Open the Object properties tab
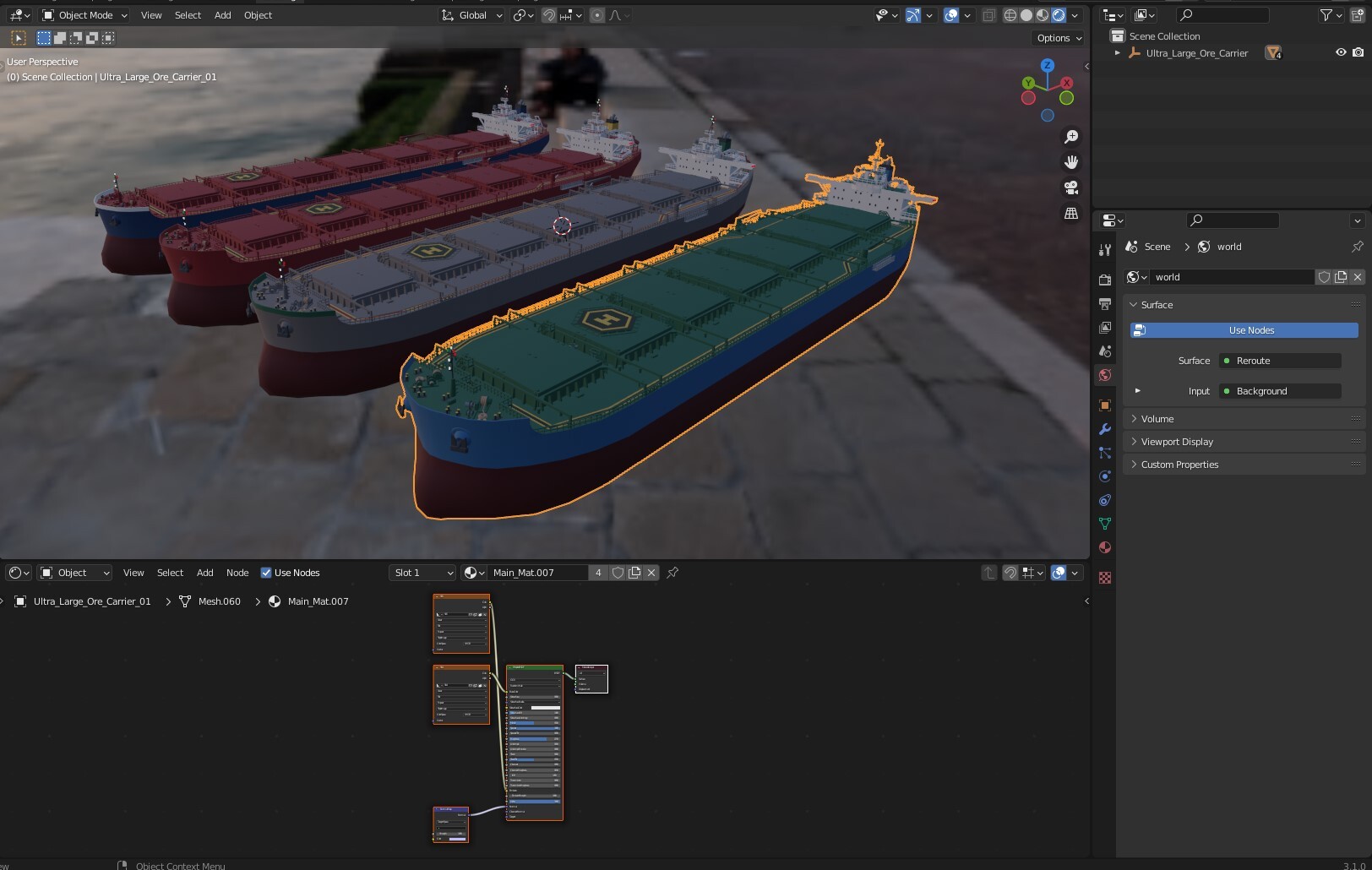This screenshot has width=1372, height=870. tap(1104, 405)
